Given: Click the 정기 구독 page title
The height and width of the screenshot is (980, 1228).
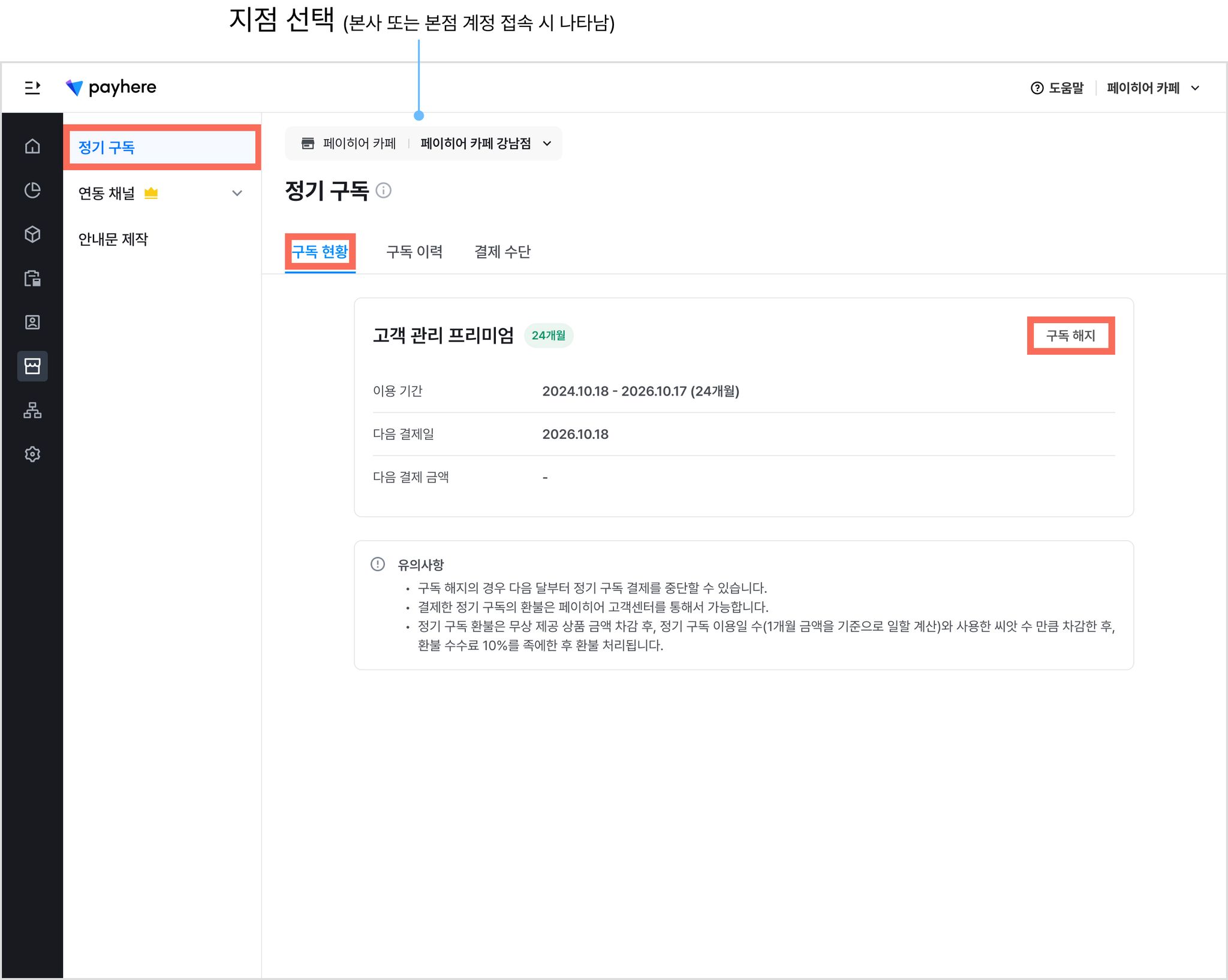Looking at the screenshot, I should 327,191.
